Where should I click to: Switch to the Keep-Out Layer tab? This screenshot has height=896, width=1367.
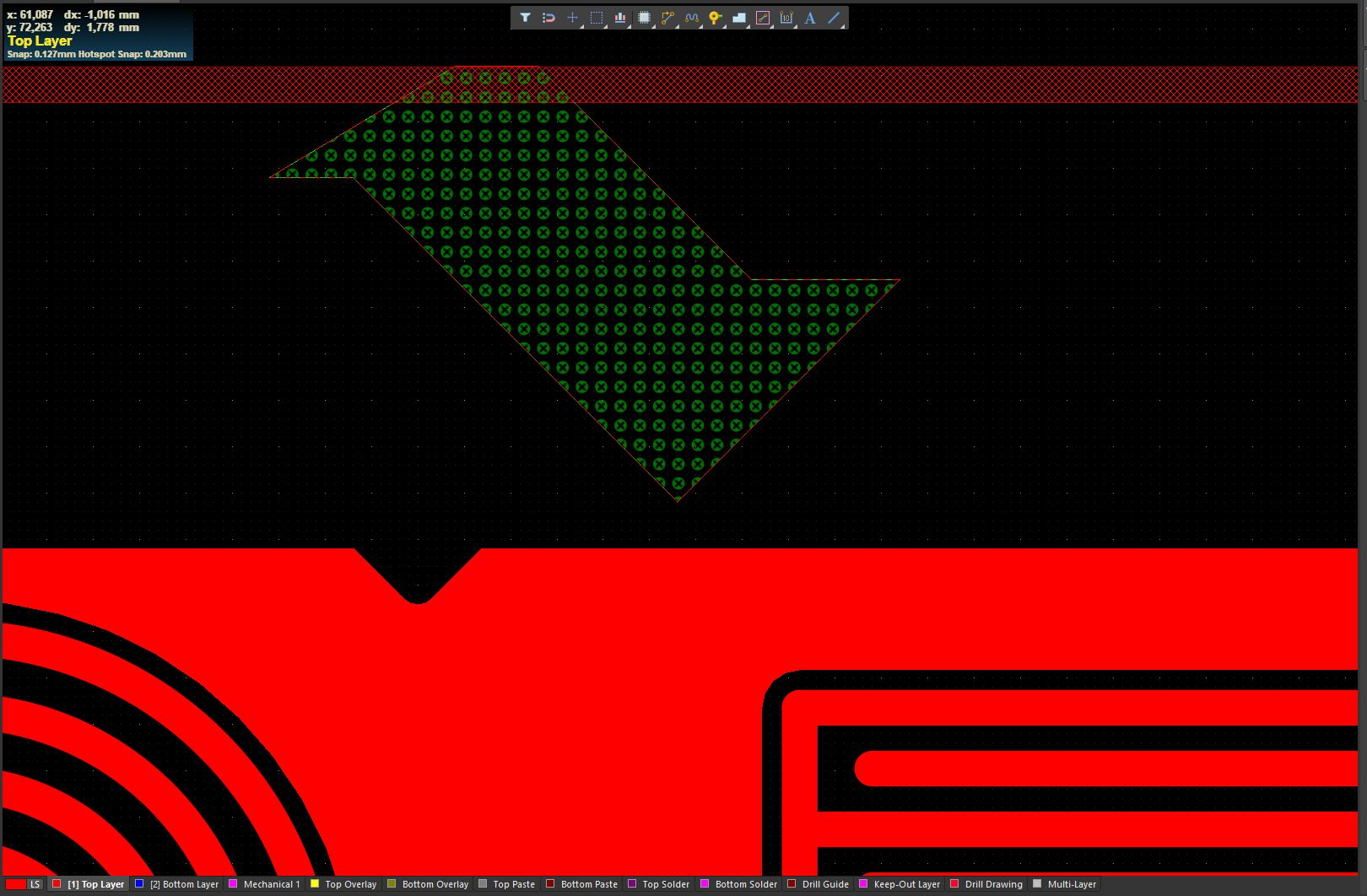tap(900, 884)
